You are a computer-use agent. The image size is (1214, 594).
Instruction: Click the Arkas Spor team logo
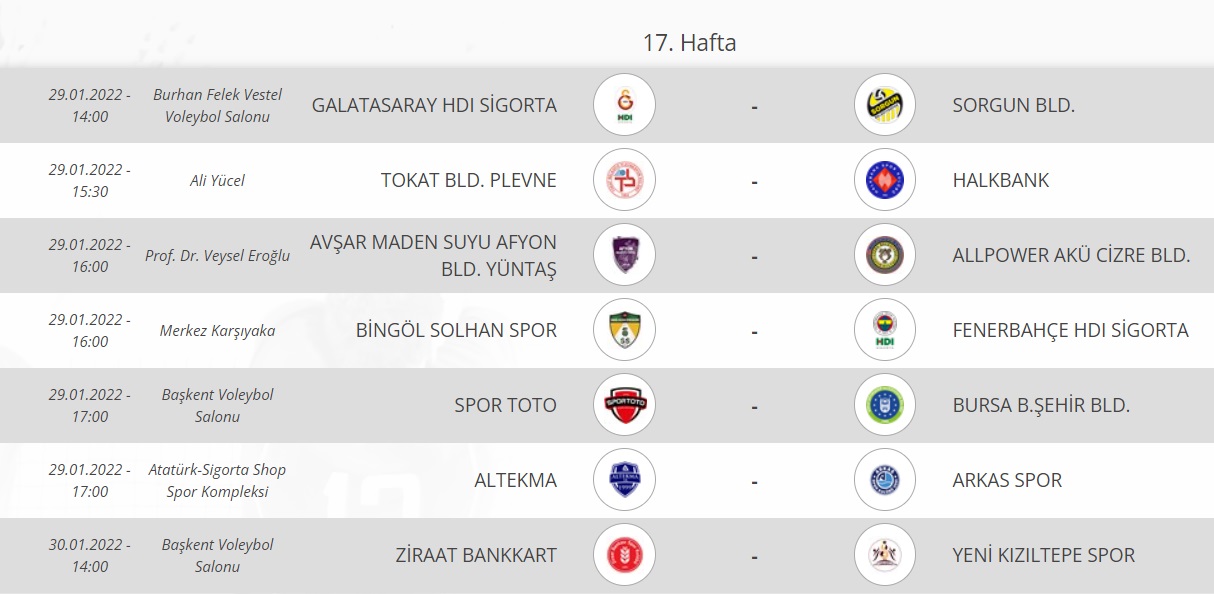point(885,480)
